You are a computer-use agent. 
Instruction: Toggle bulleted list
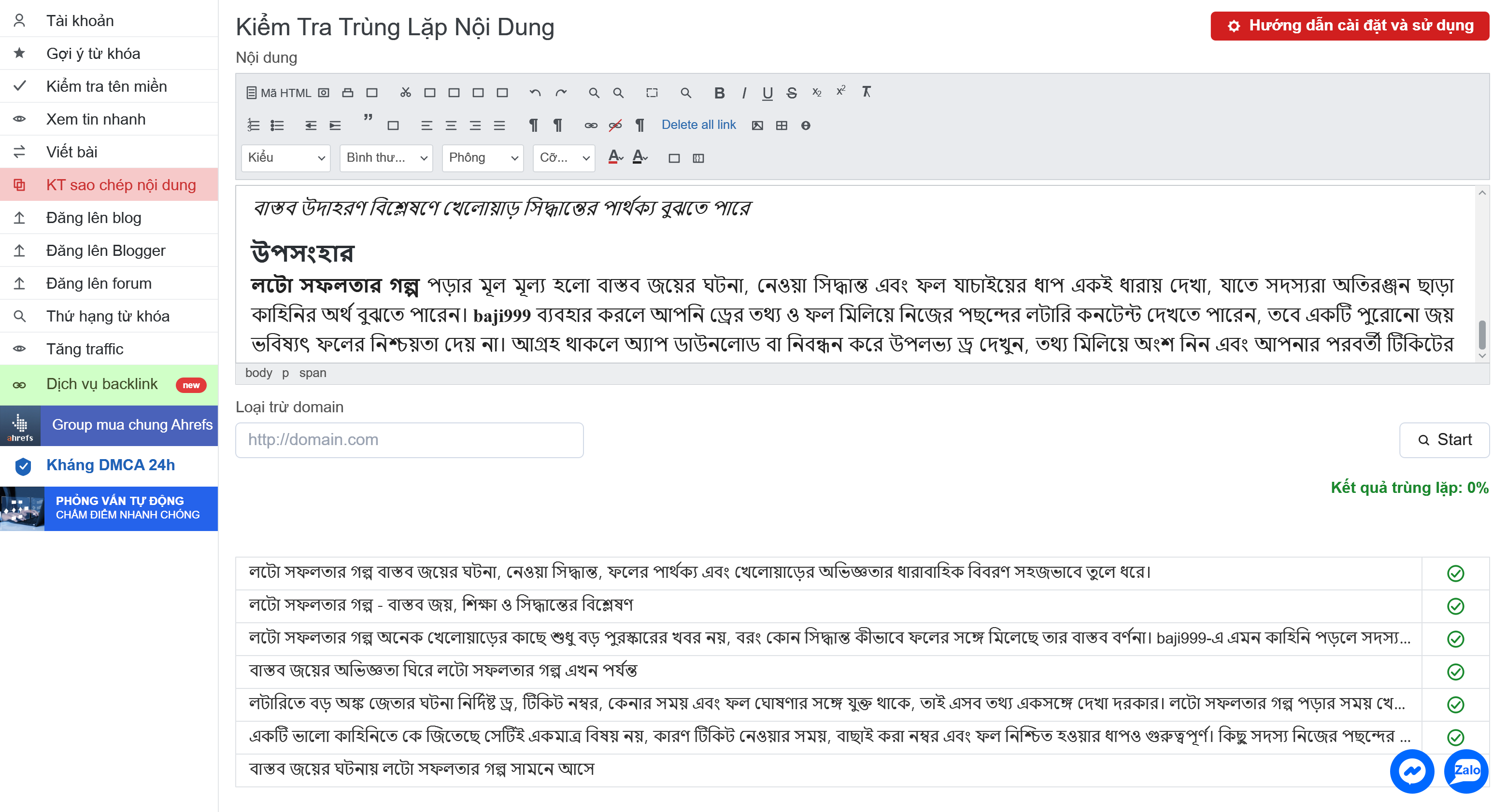coord(277,125)
